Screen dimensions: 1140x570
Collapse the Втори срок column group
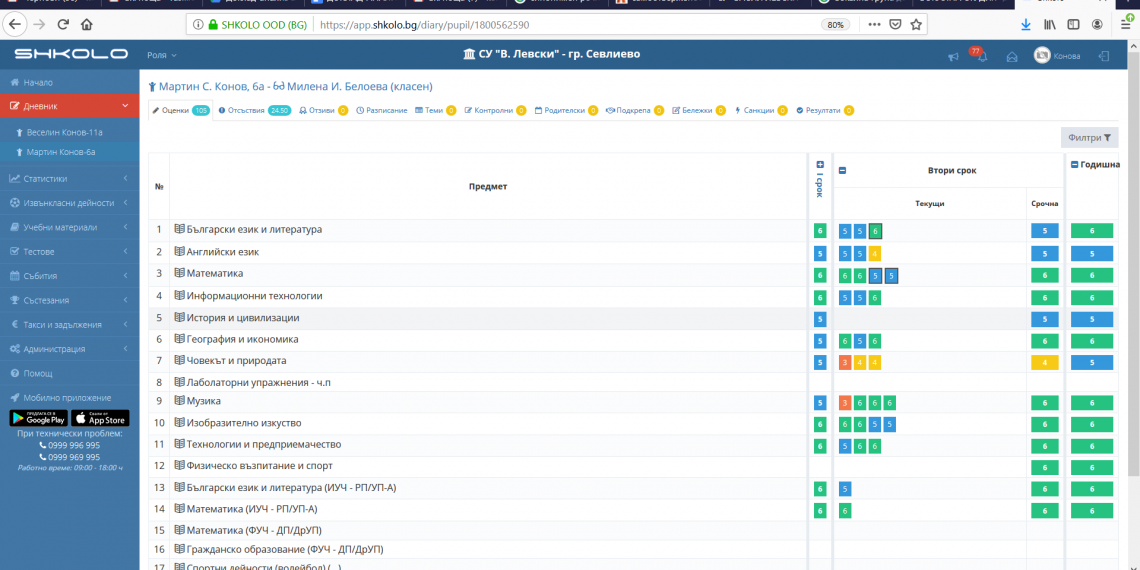(x=842, y=170)
